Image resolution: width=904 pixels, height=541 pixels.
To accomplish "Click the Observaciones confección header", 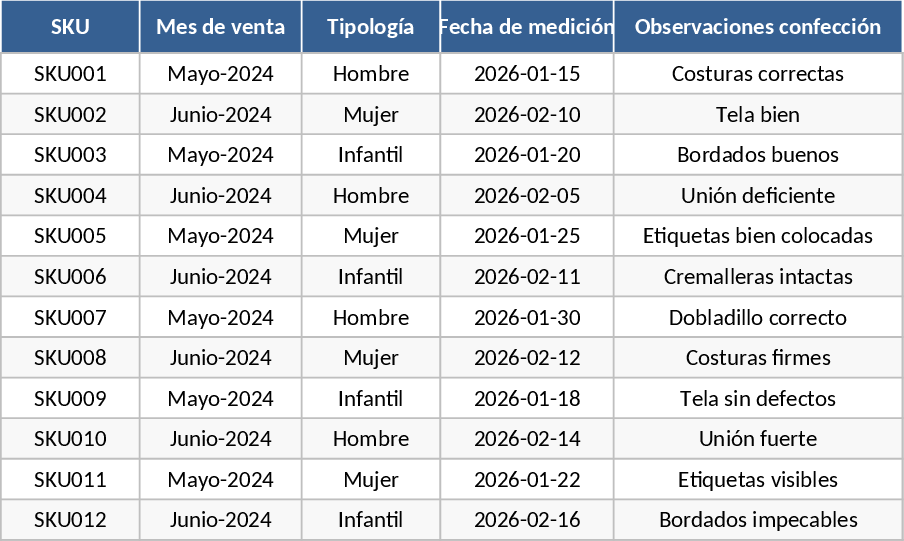I will point(757,27).
